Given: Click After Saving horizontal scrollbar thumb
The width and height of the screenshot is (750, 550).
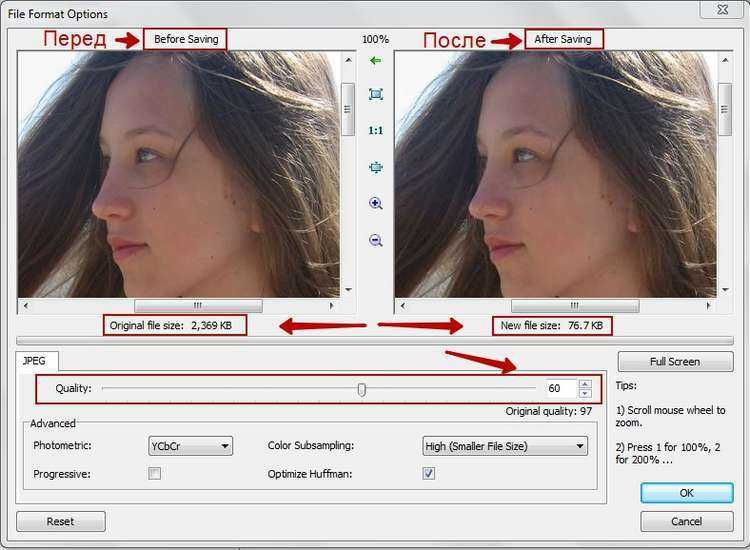Looking at the screenshot, I should (x=575, y=305).
